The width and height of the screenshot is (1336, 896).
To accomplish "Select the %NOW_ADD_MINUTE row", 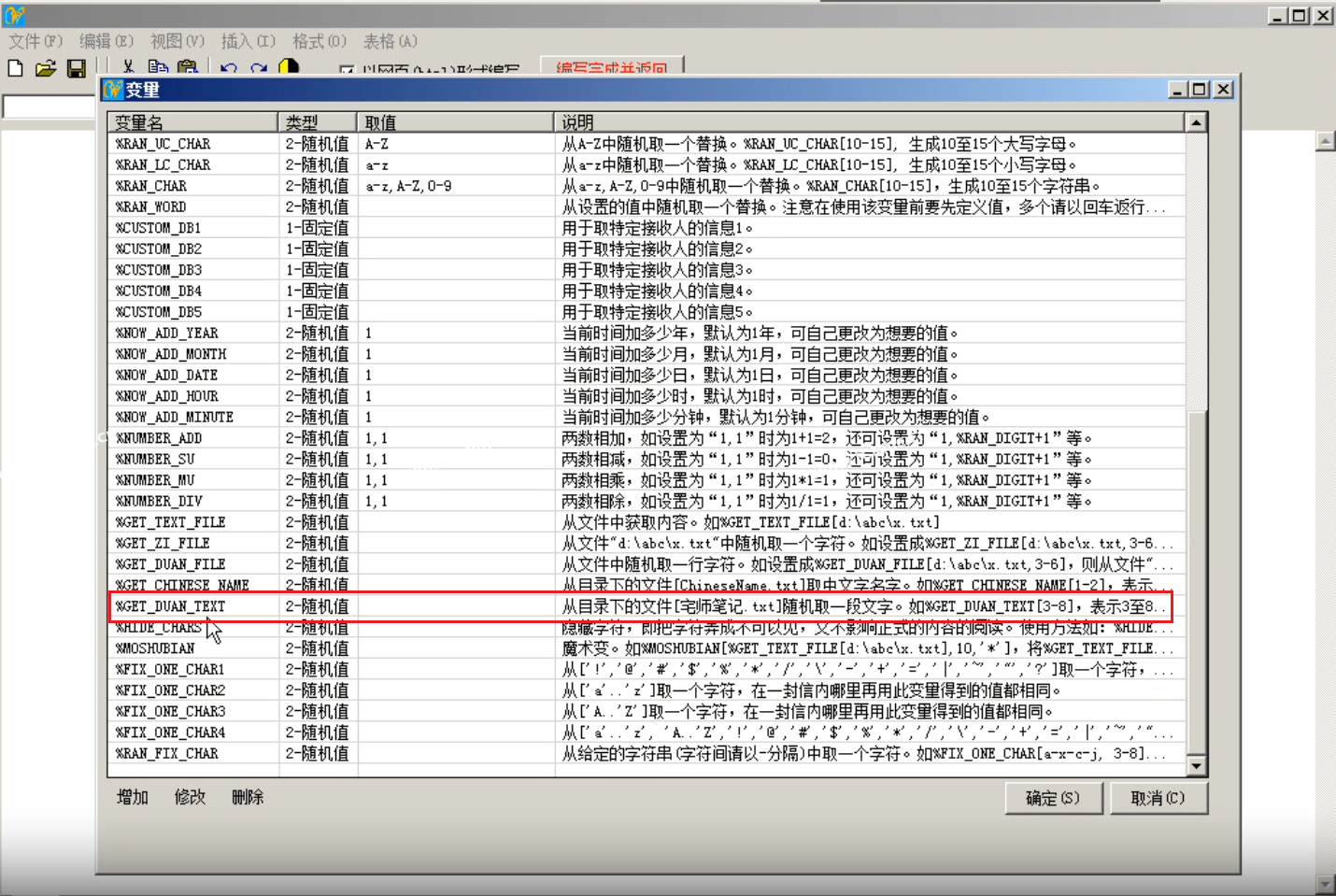I will pos(647,417).
